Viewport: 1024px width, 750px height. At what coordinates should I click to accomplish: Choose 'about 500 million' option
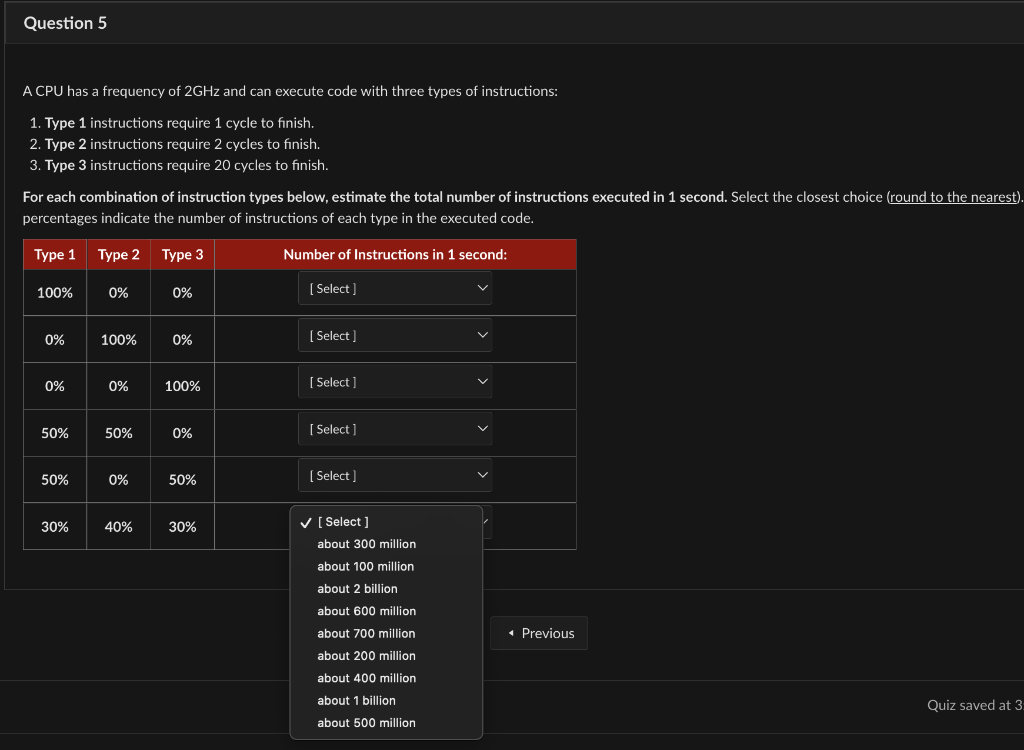click(386, 723)
